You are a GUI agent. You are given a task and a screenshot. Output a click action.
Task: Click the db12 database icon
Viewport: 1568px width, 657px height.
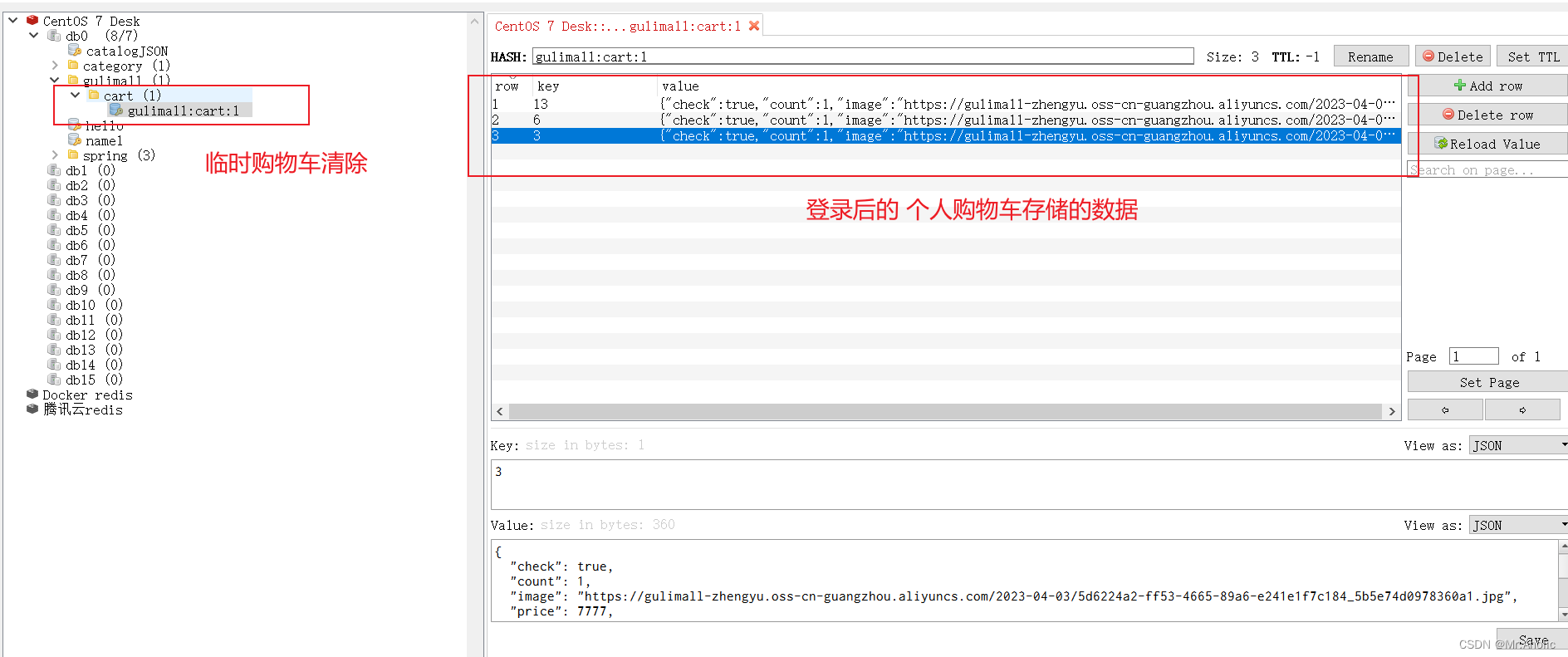tap(54, 335)
